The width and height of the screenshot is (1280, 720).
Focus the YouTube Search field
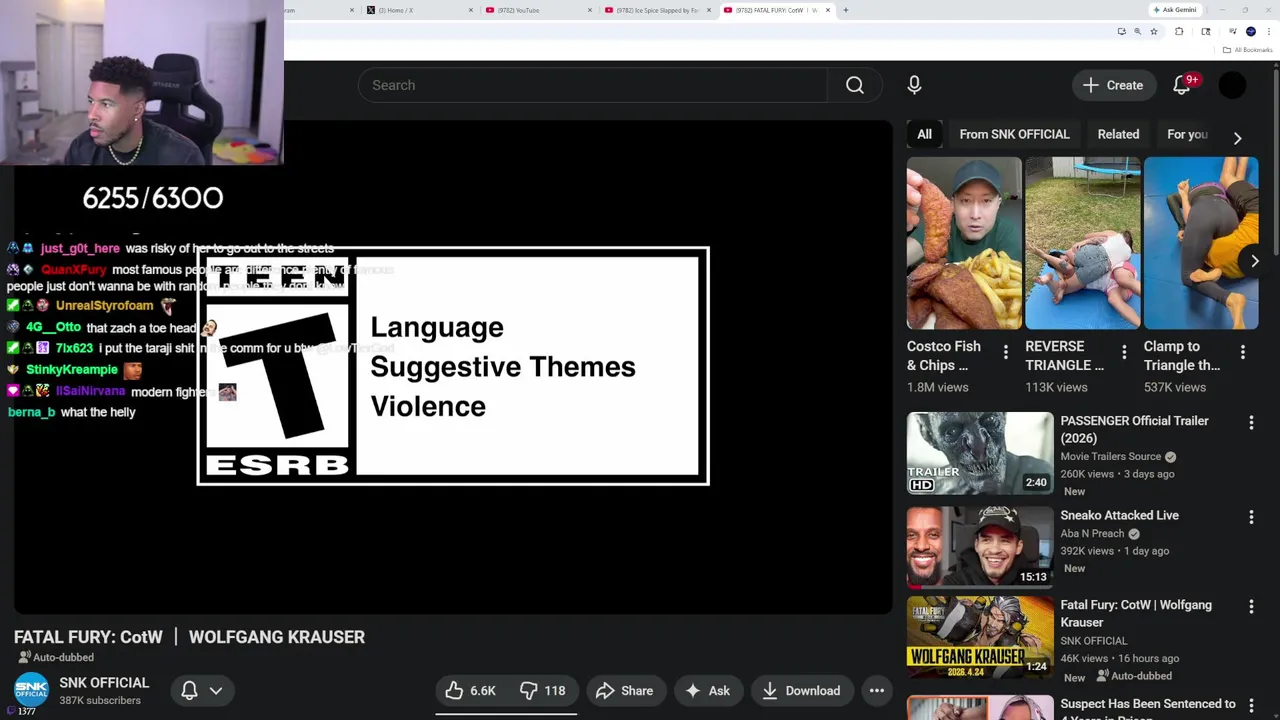[592, 85]
